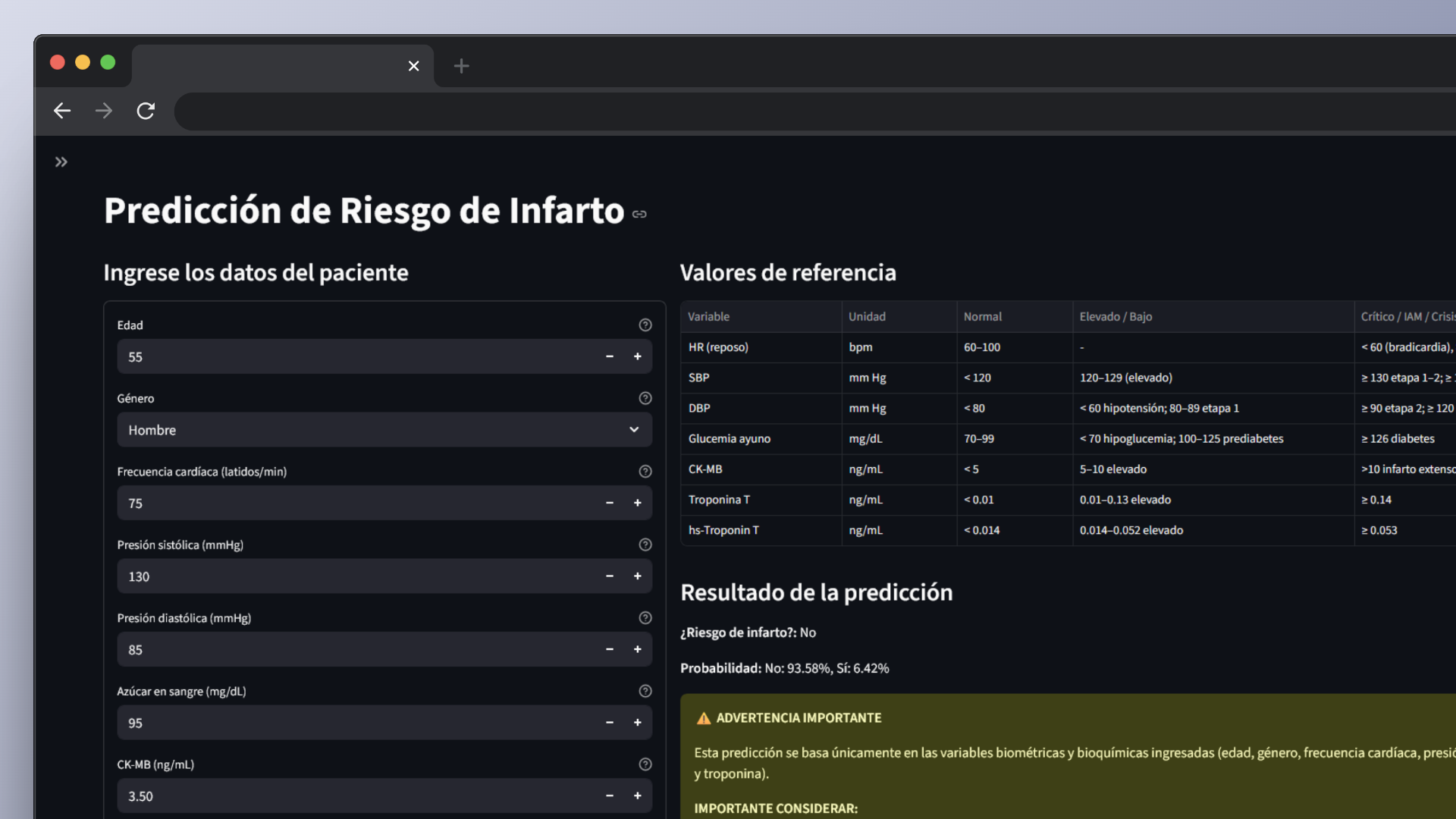Click help icon next to Edad
This screenshot has height=819, width=1456.
pyautogui.click(x=645, y=325)
